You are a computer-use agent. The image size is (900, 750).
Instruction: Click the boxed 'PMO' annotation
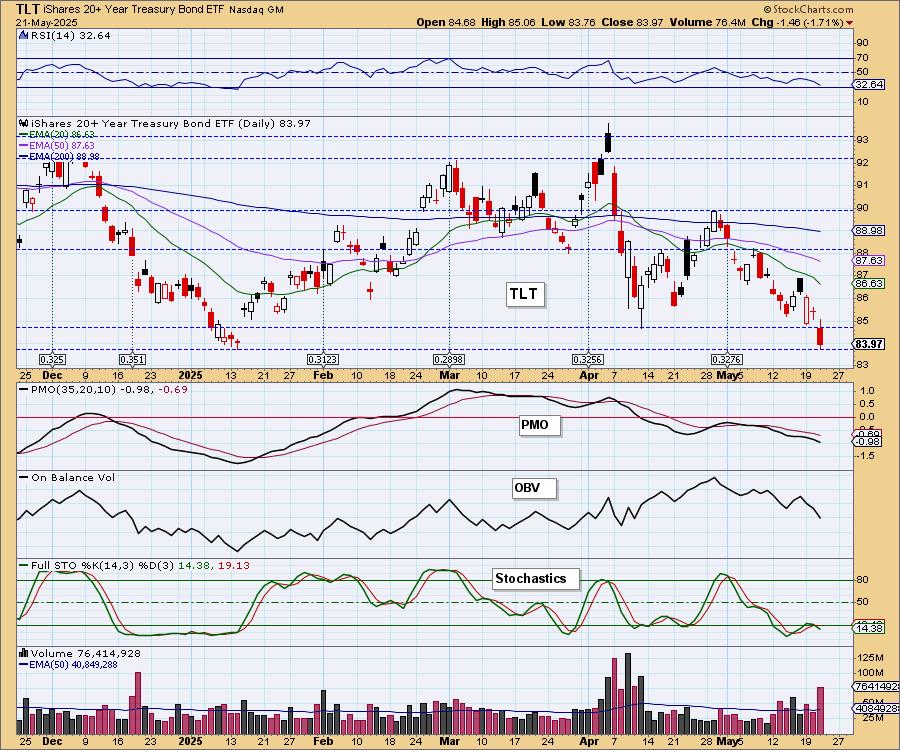coord(539,425)
